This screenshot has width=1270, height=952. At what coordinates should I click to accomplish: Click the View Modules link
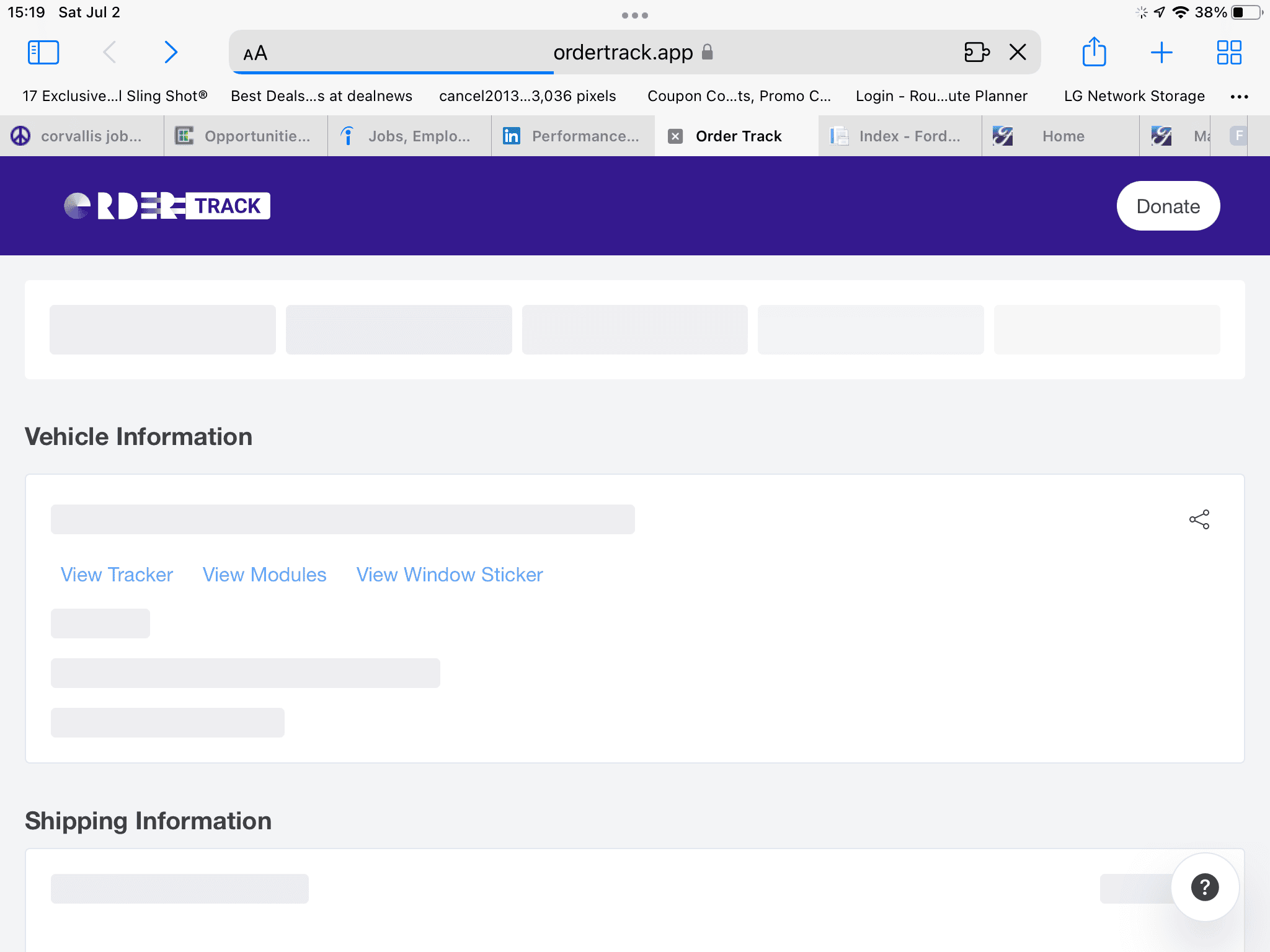click(x=264, y=574)
